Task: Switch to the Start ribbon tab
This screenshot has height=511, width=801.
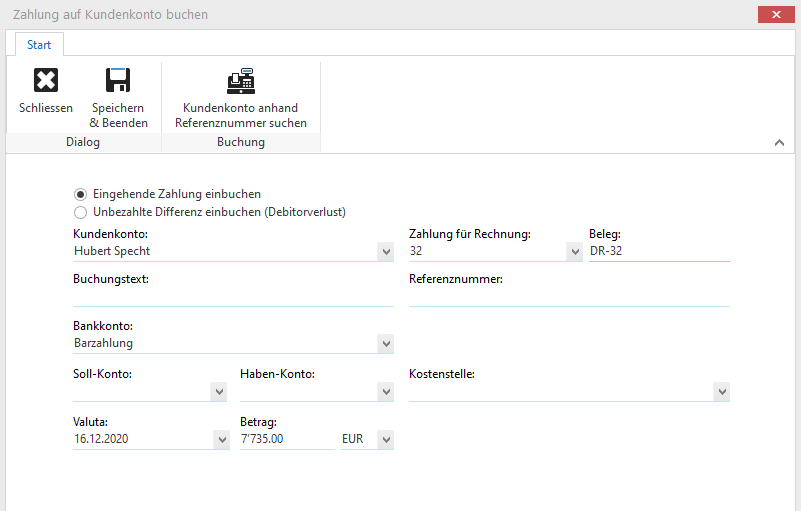Action: pos(39,45)
